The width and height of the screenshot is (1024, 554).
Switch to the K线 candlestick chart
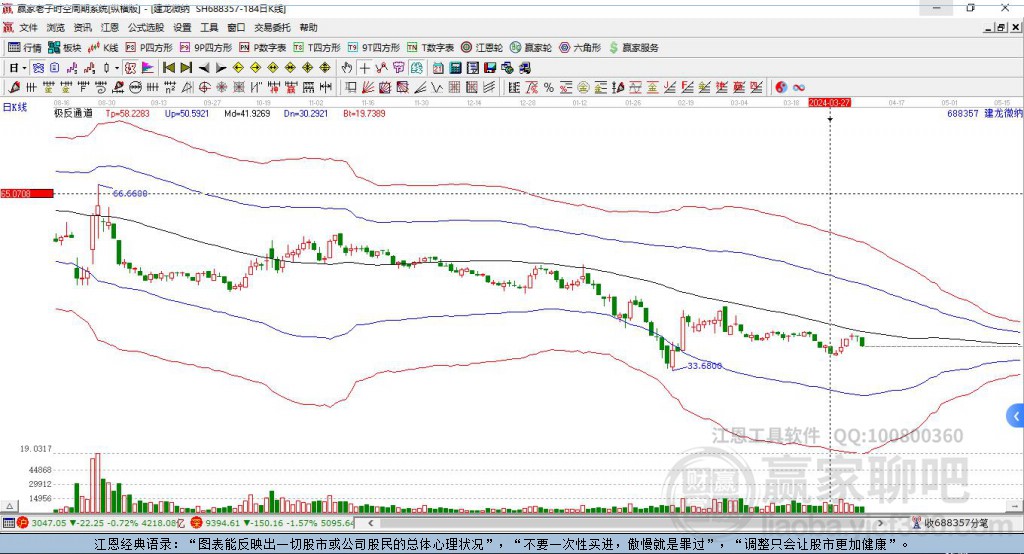click(x=103, y=48)
